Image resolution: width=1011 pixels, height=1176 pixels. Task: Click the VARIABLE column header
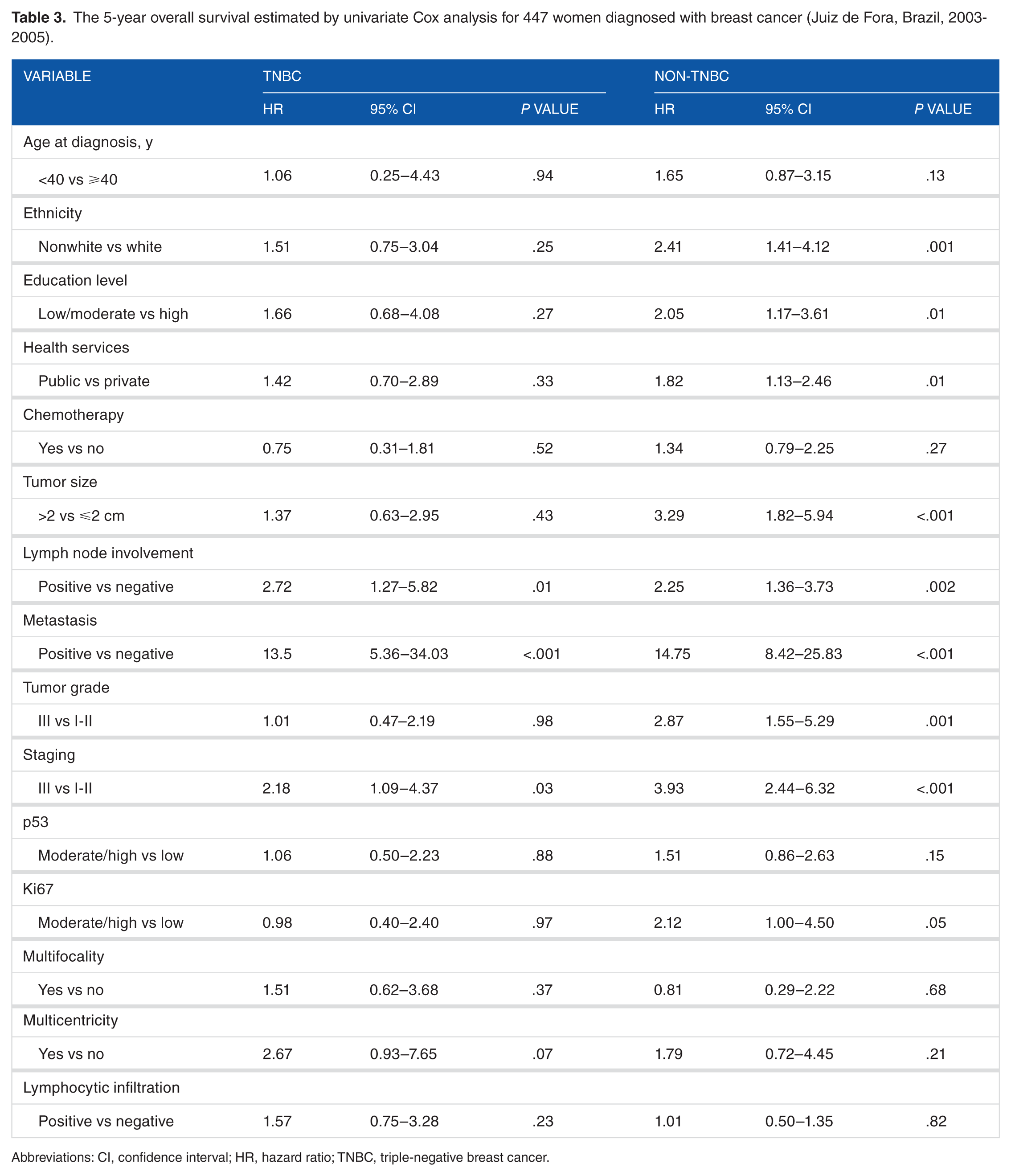[57, 76]
